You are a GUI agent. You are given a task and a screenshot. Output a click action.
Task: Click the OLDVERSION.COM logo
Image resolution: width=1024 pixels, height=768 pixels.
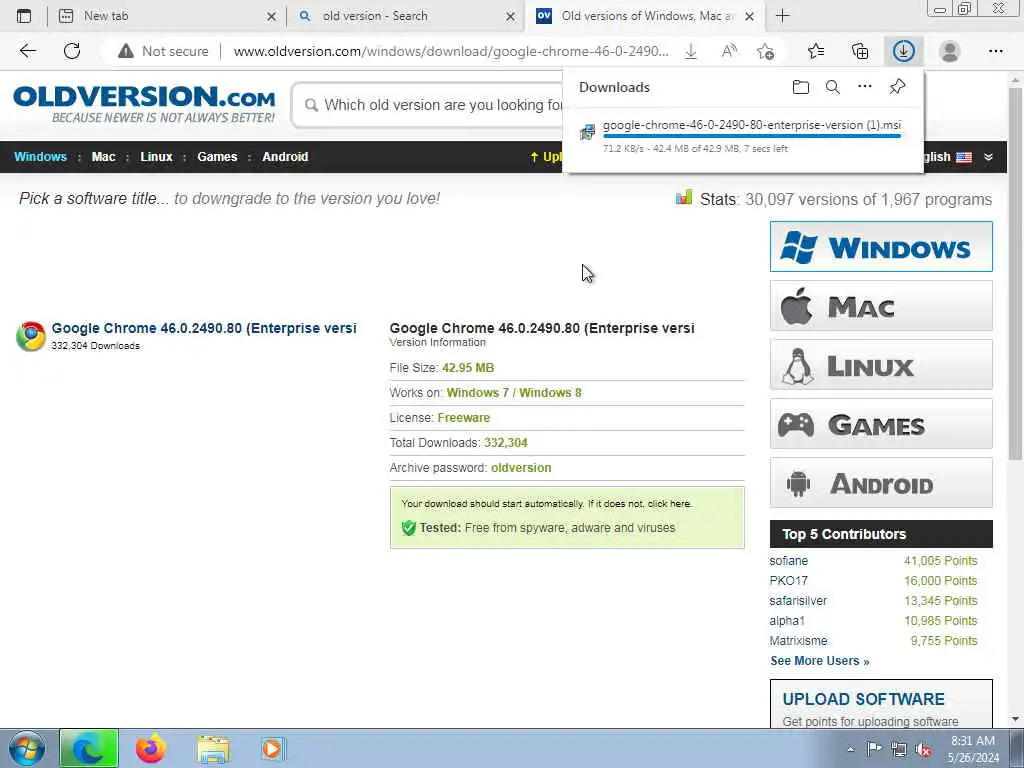144,104
